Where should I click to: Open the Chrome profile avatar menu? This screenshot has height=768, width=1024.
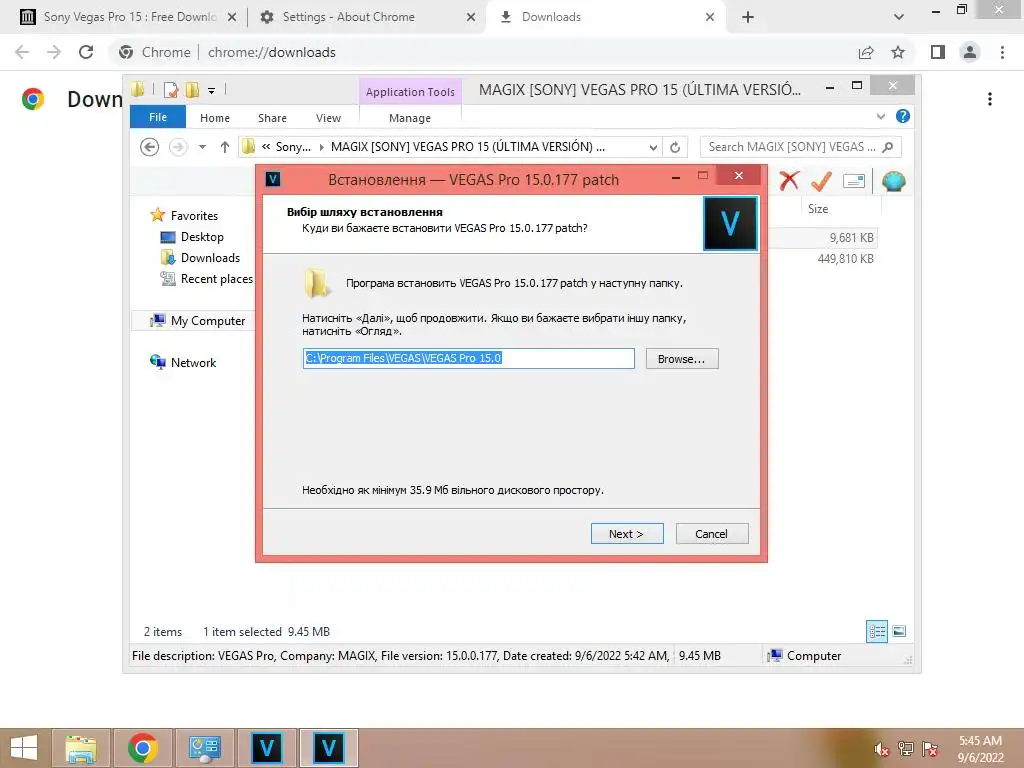(970, 52)
